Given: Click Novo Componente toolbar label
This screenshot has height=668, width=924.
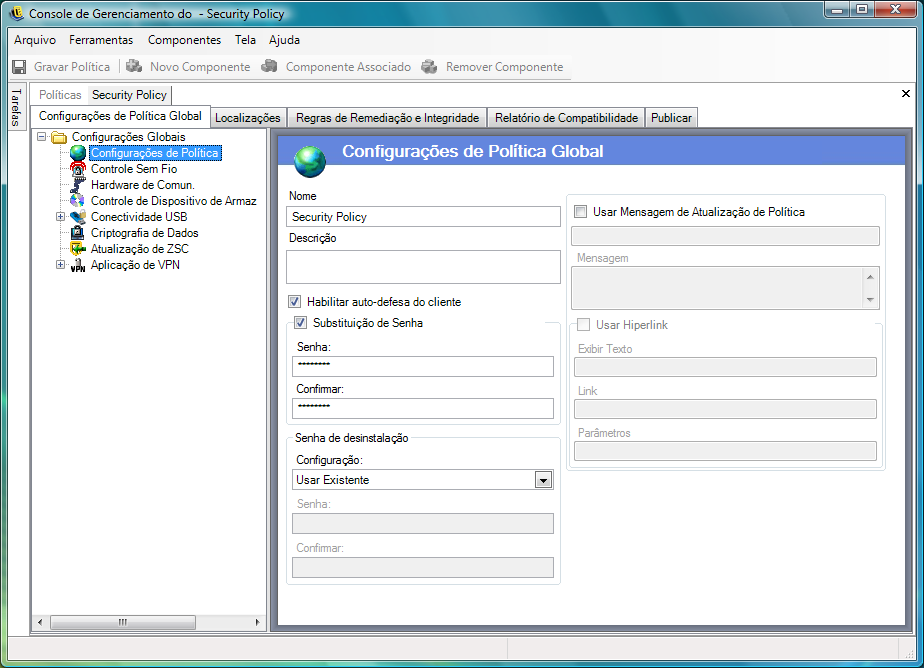Looking at the screenshot, I should (200, 67).
